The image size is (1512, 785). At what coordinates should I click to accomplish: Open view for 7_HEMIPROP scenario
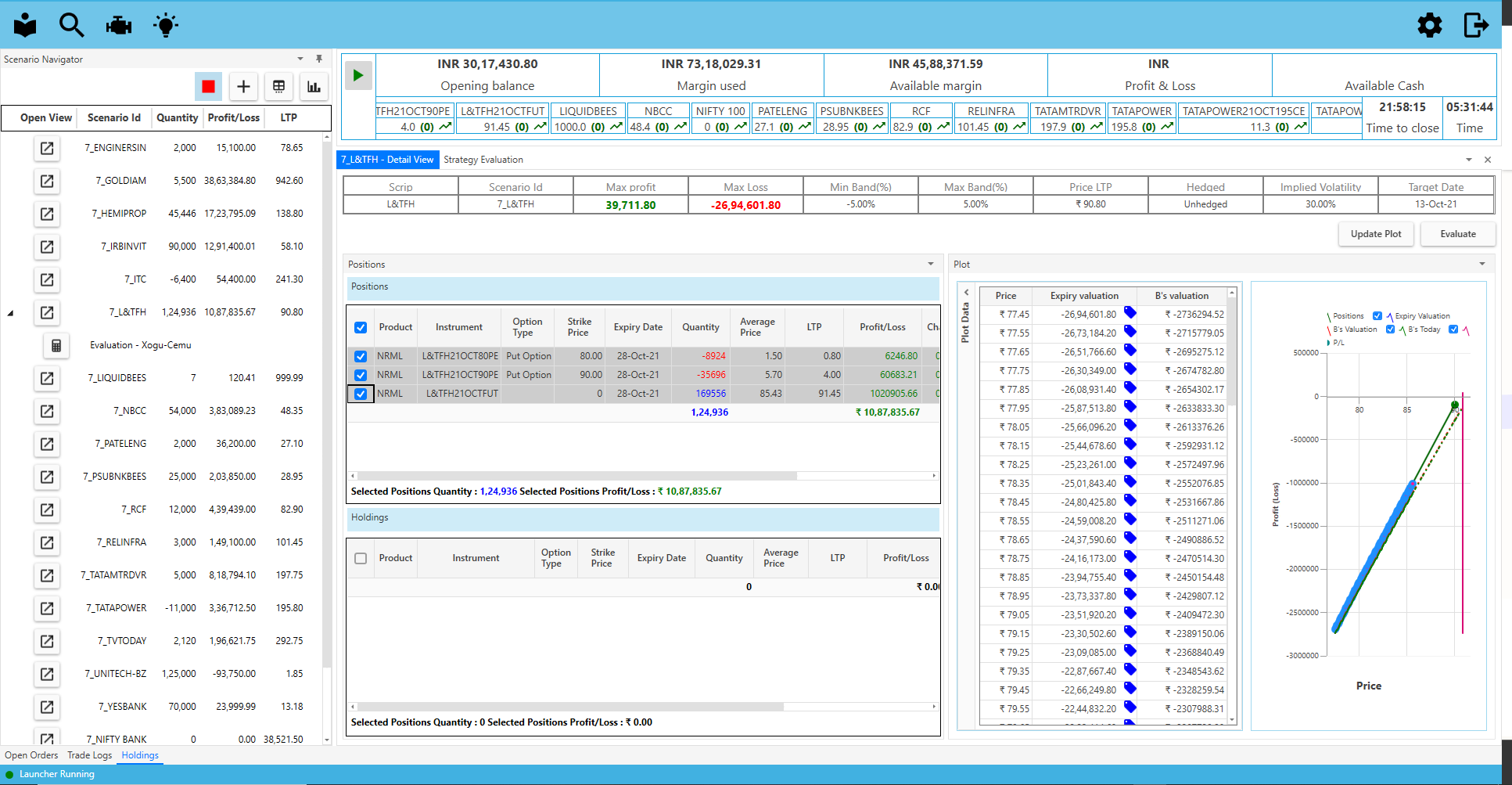pos(47,214)
